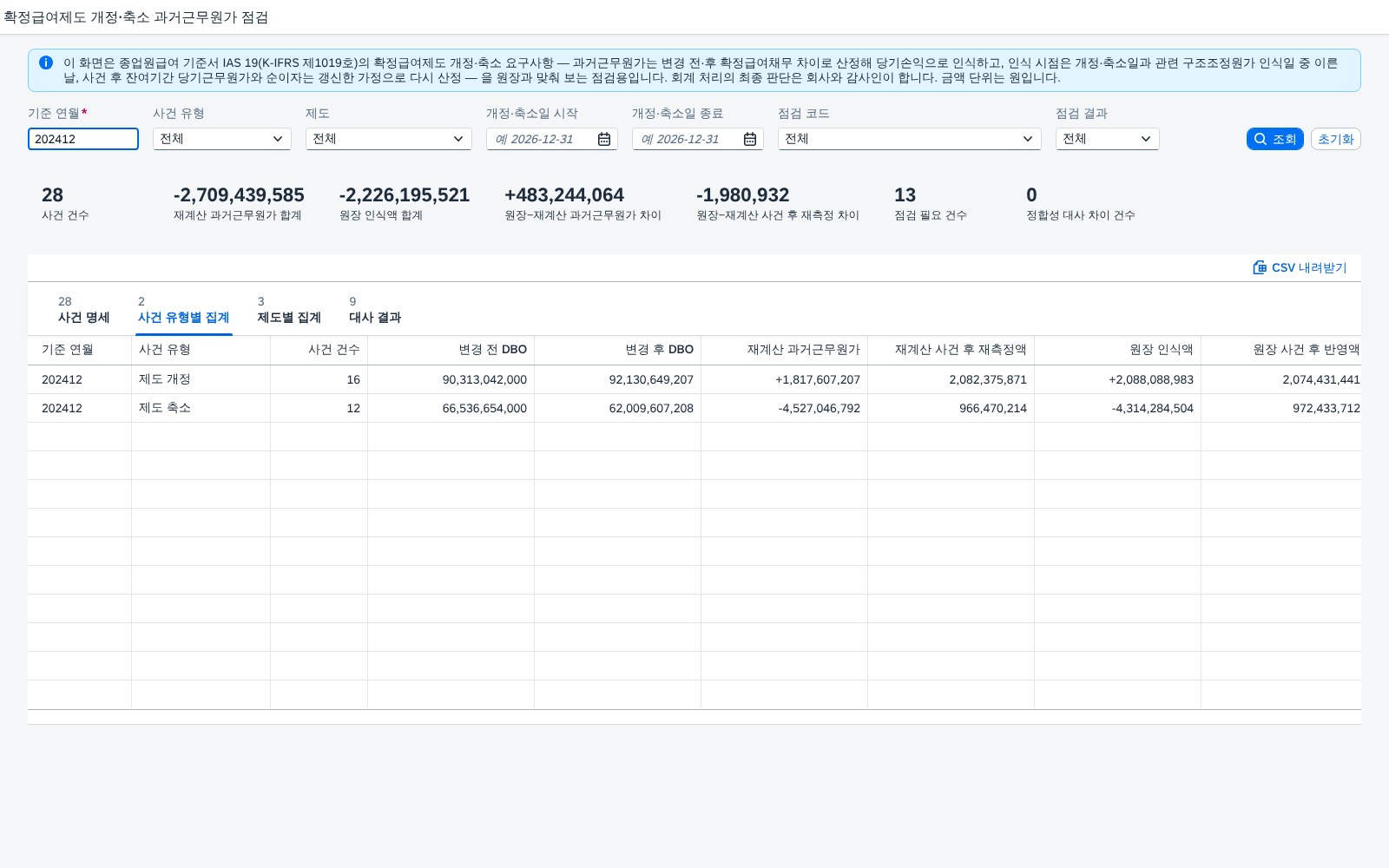Expand the 사건 유형 dropdown

pos(222,139)
